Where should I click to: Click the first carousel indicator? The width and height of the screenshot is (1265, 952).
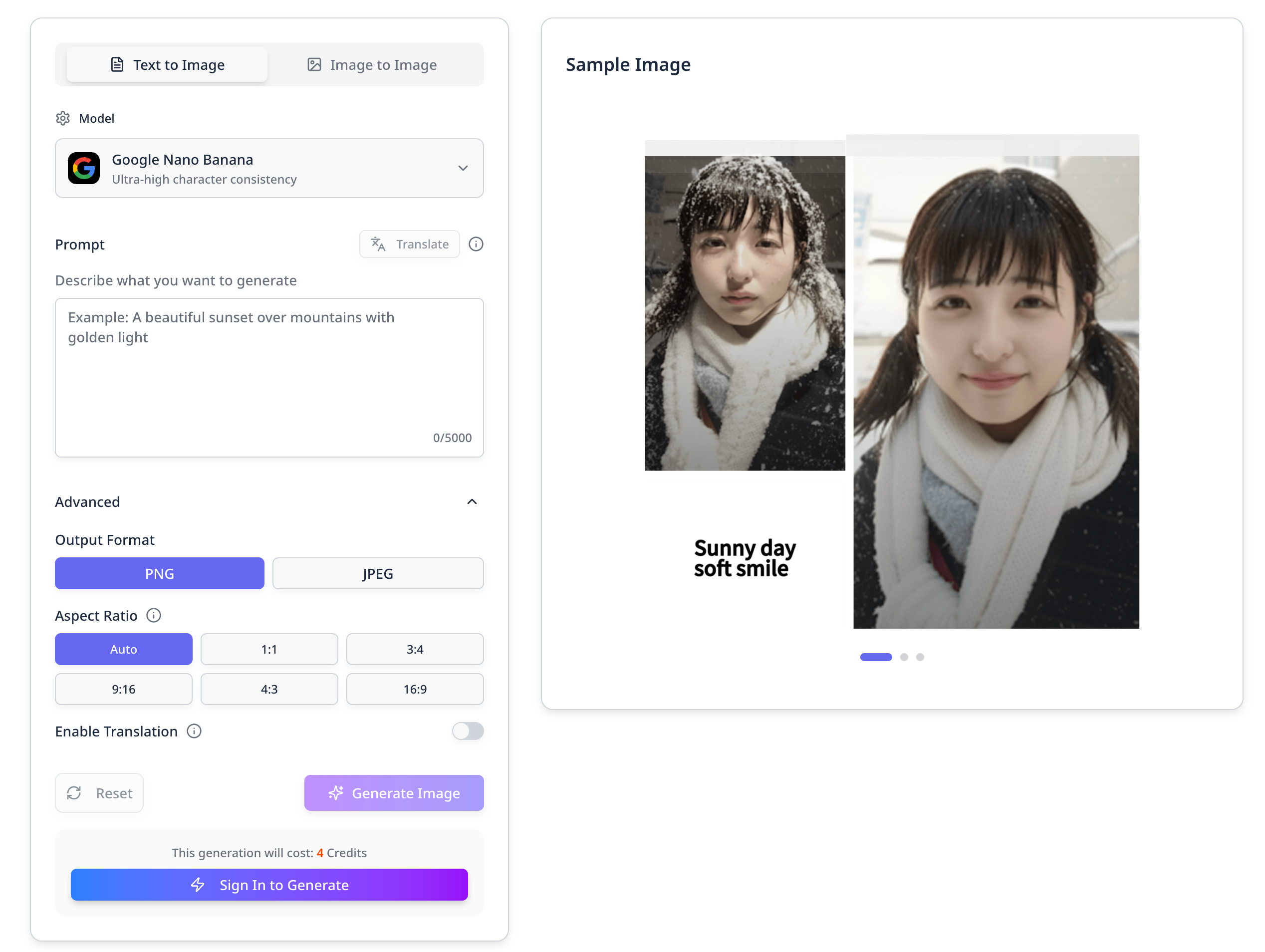pyautogui.click(x=876, y=657)
